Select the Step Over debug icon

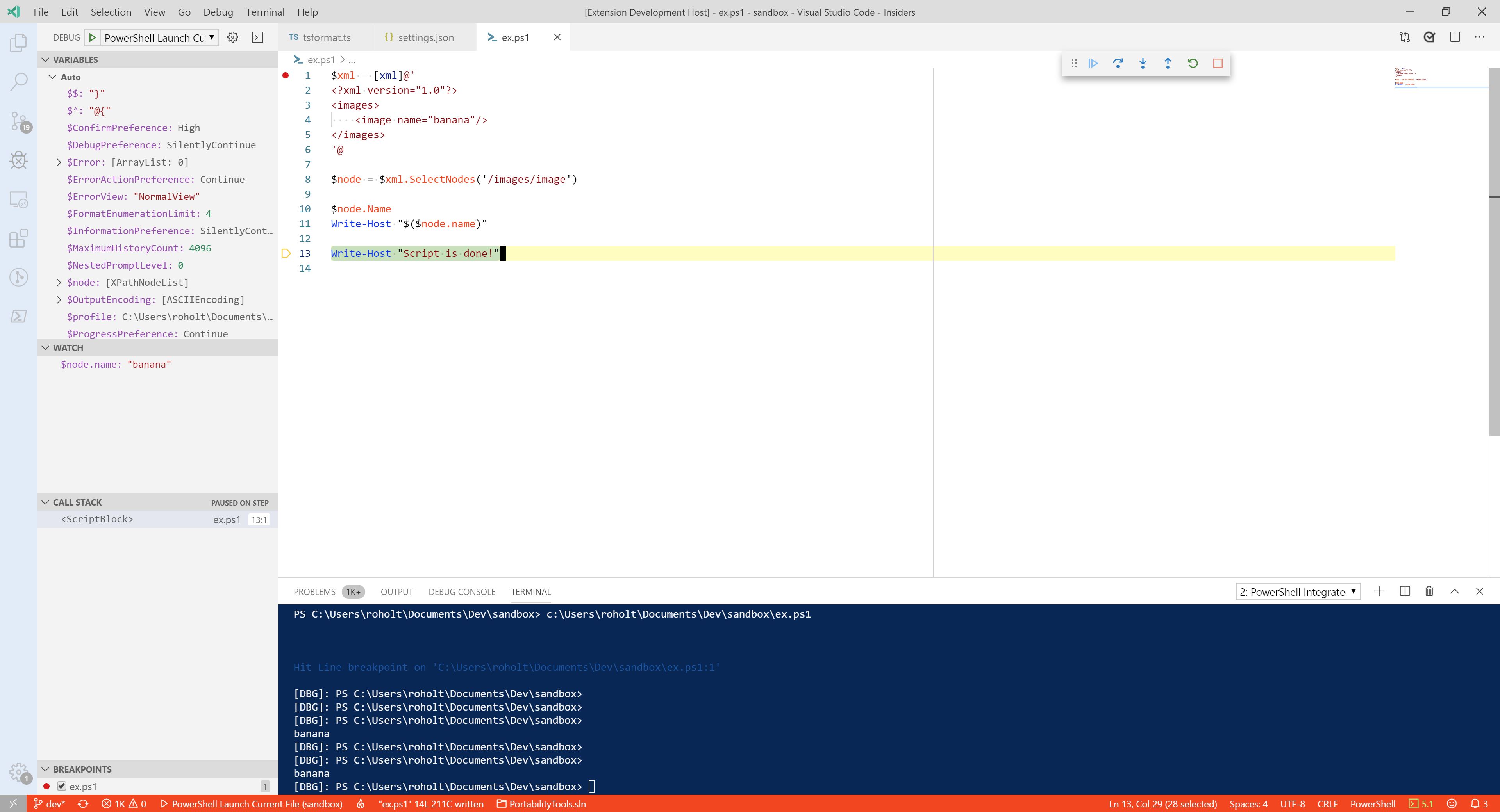[1119, 63]
